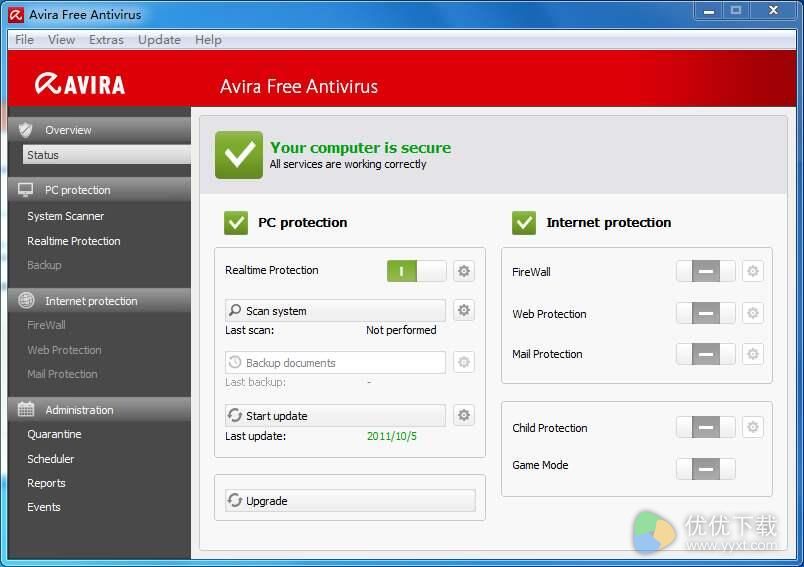804x567 pixels.
Task: Toggle the Game Mode switch
Action: (706, 469)
